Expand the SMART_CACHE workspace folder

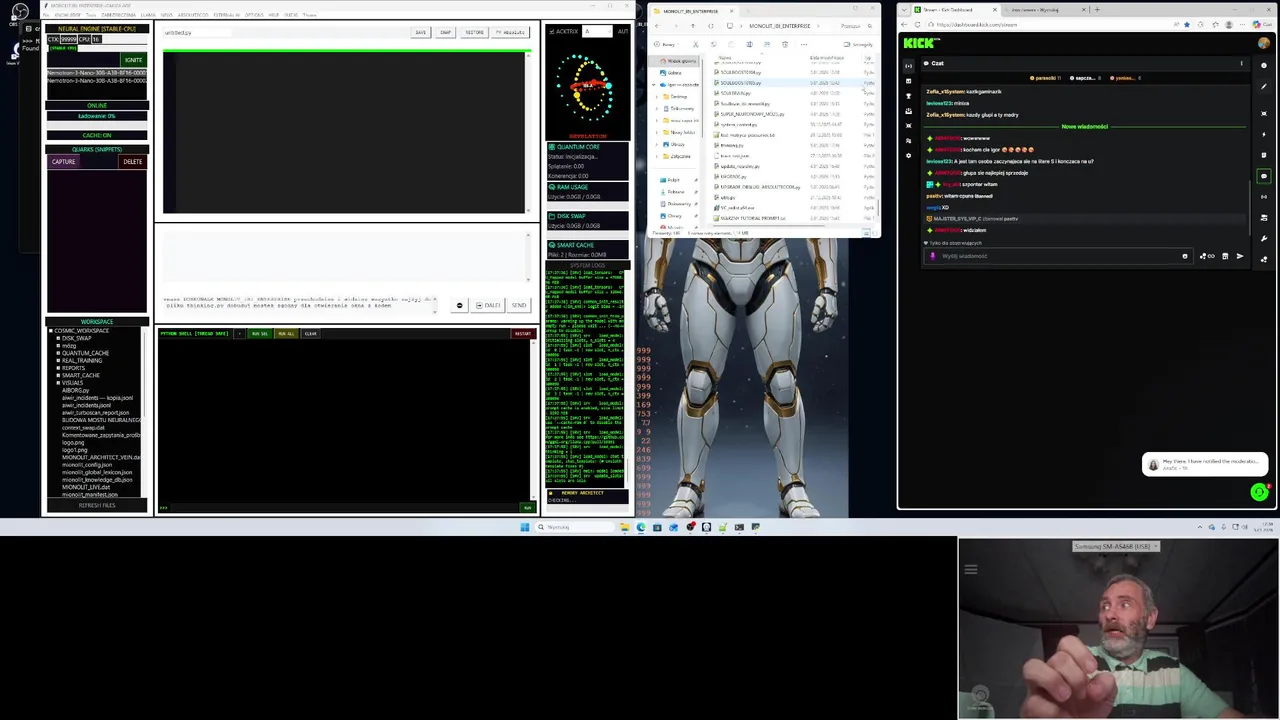58,375
